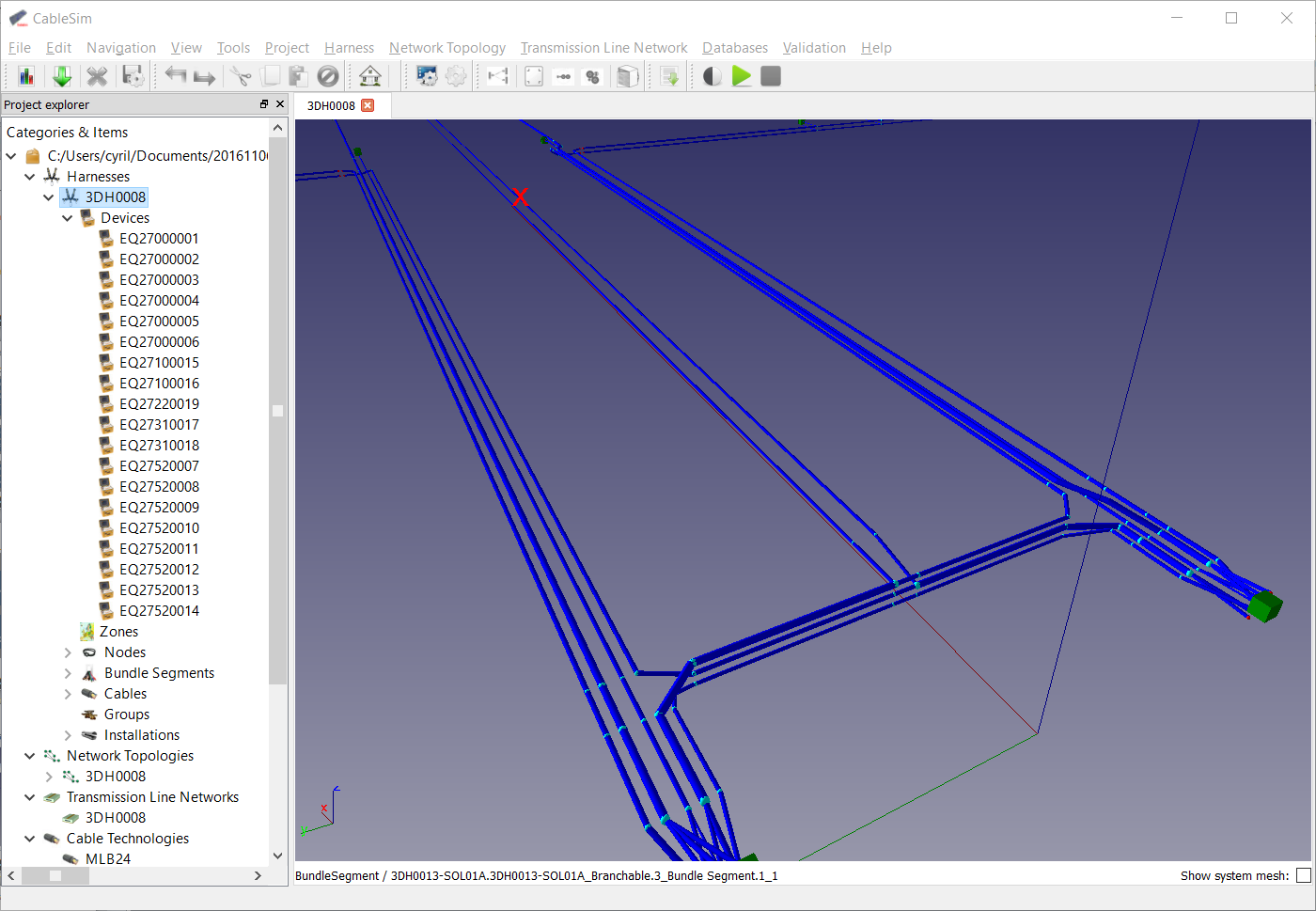Click the monitor with gear icon
This screenshot has height=911, width=1316.
coord(427,76)
